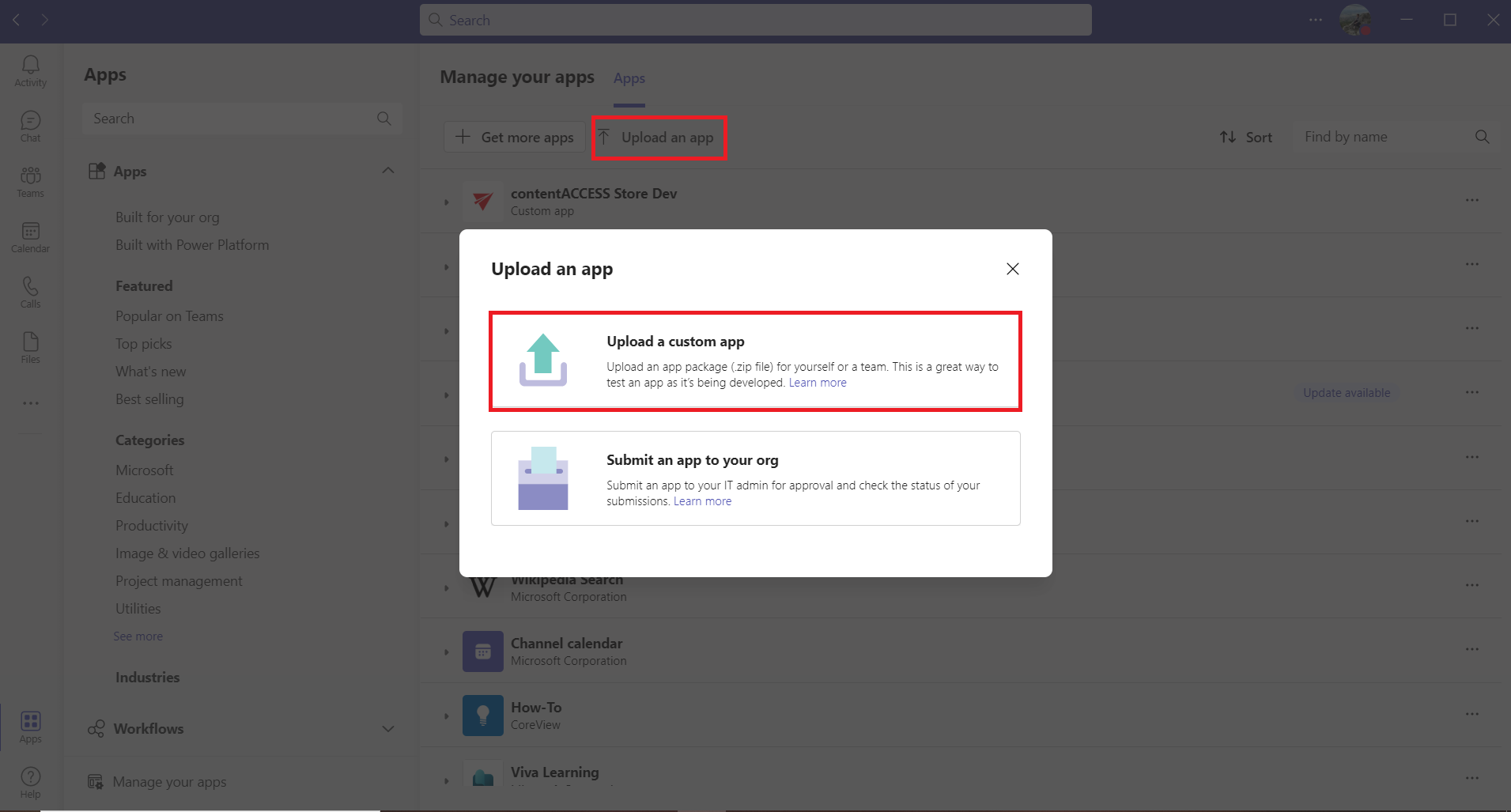The height and width of the screenshot is (812, 1511).
Task: Open Files in the left rail
Action: click(31, 348)
